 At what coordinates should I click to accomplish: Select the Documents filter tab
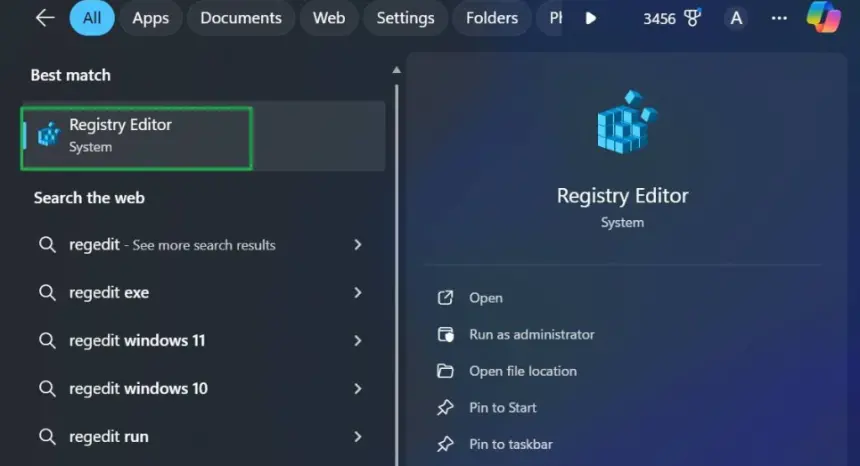243,18
